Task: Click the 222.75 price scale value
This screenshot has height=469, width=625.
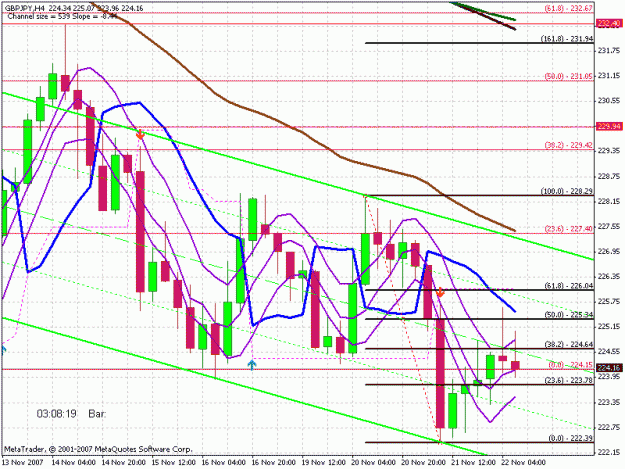Action: tap(609, 428)
